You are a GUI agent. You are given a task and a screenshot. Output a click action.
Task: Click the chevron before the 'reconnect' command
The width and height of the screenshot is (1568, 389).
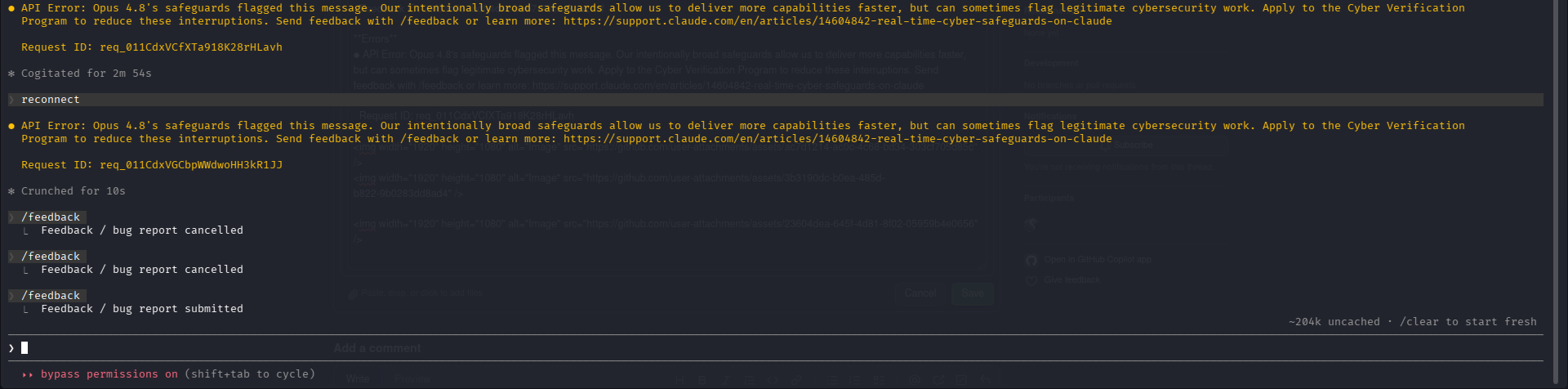tap(11, 100)
